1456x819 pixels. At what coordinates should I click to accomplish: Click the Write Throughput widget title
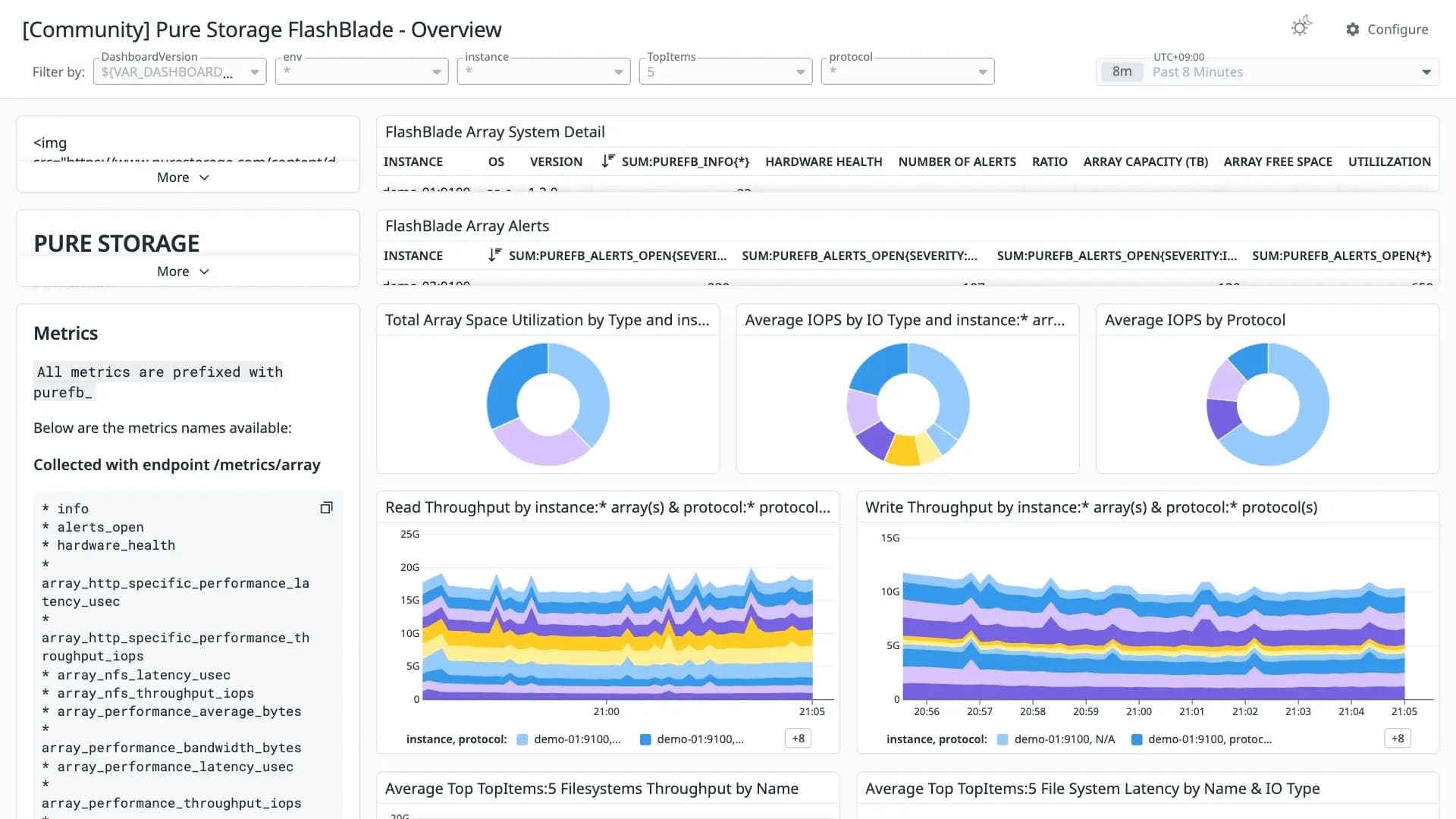coord(1091,507)
